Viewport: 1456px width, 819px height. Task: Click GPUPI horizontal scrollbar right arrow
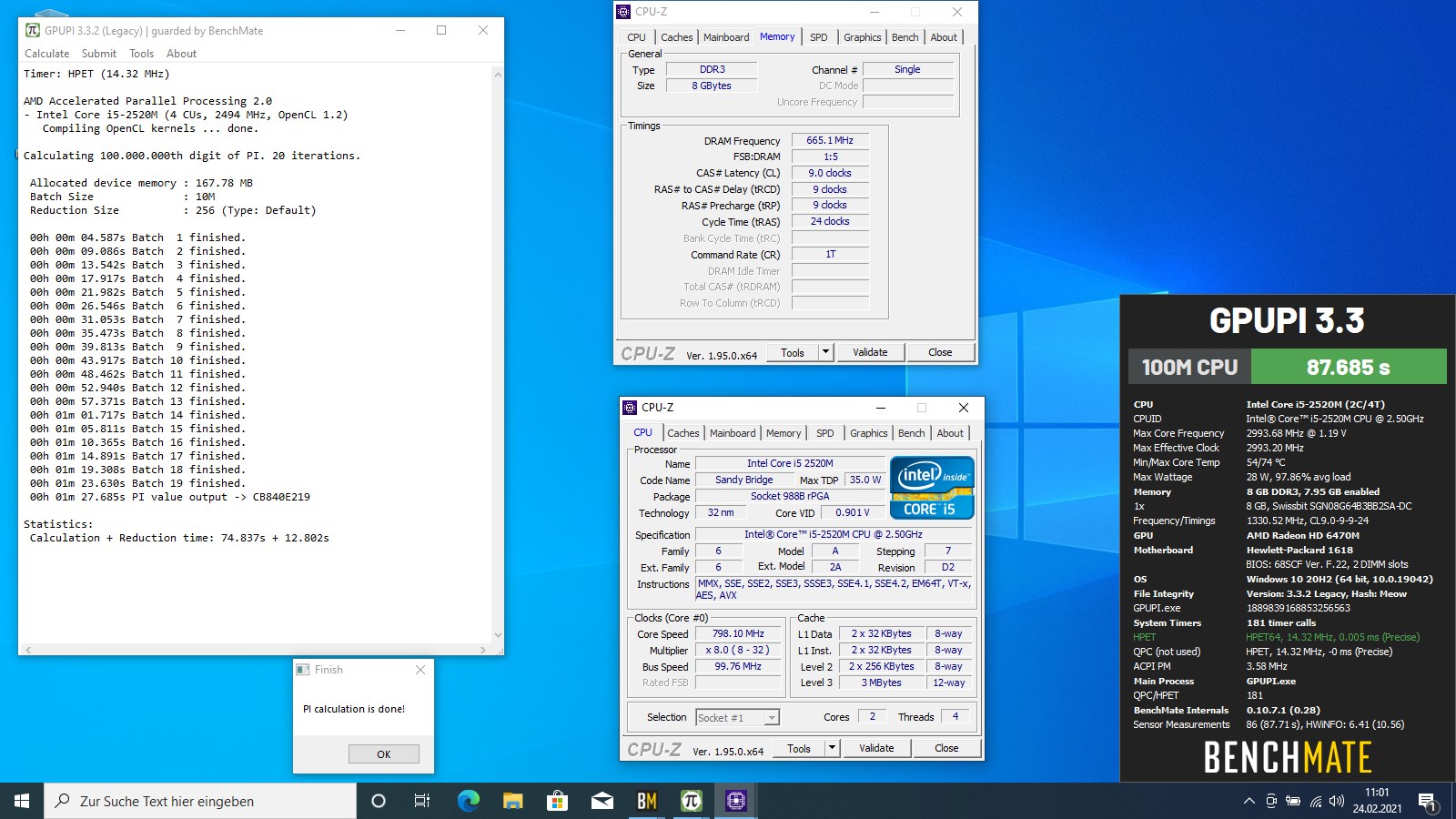(x=483, y=650)
